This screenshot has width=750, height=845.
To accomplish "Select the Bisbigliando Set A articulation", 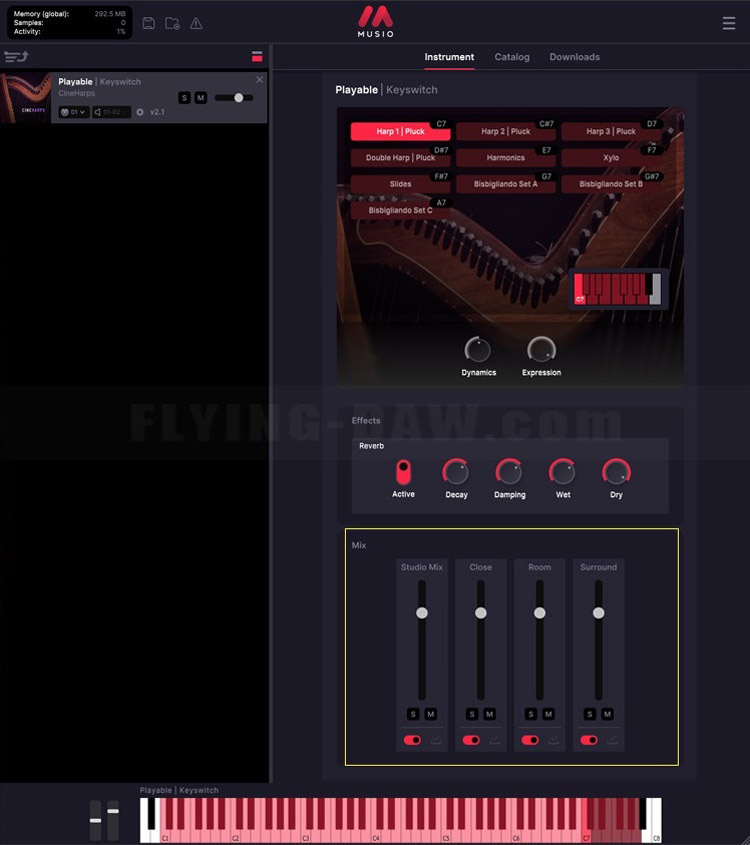I will pos(505,184).
